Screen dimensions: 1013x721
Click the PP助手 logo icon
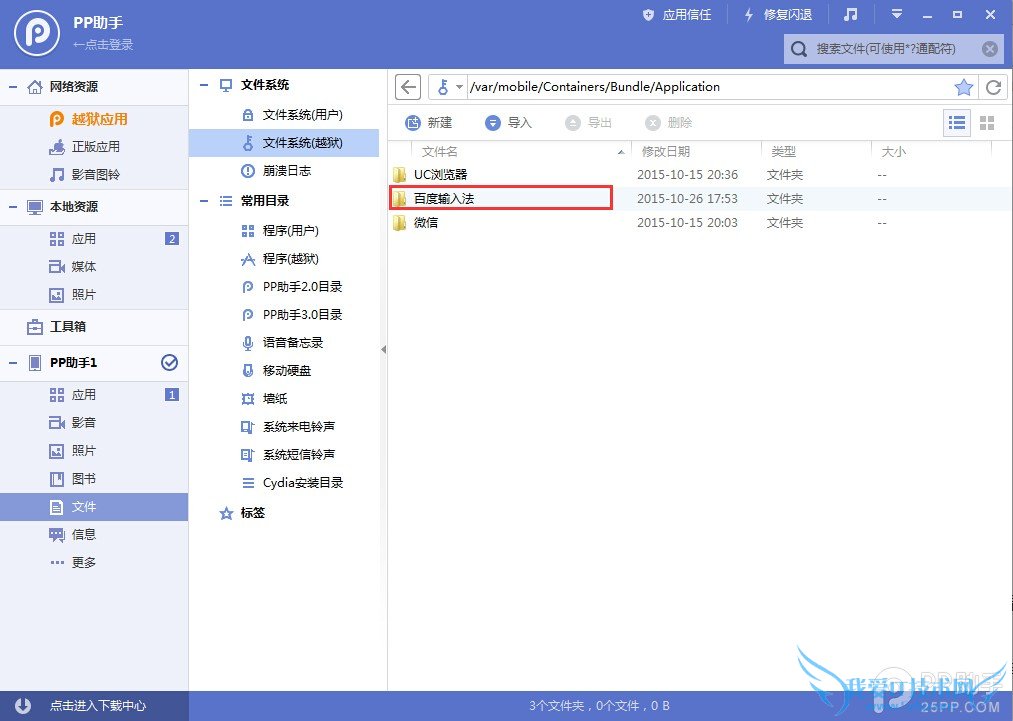pos(37,33)
